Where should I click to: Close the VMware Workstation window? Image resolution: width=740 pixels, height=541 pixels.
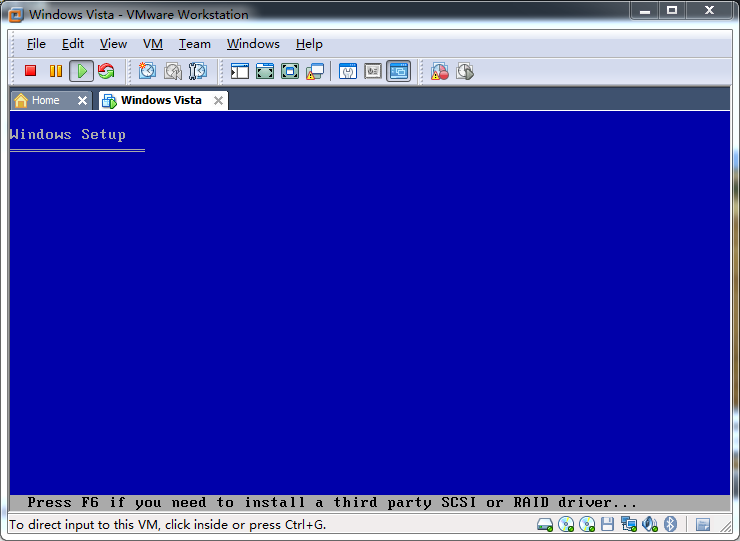(709, 10)
